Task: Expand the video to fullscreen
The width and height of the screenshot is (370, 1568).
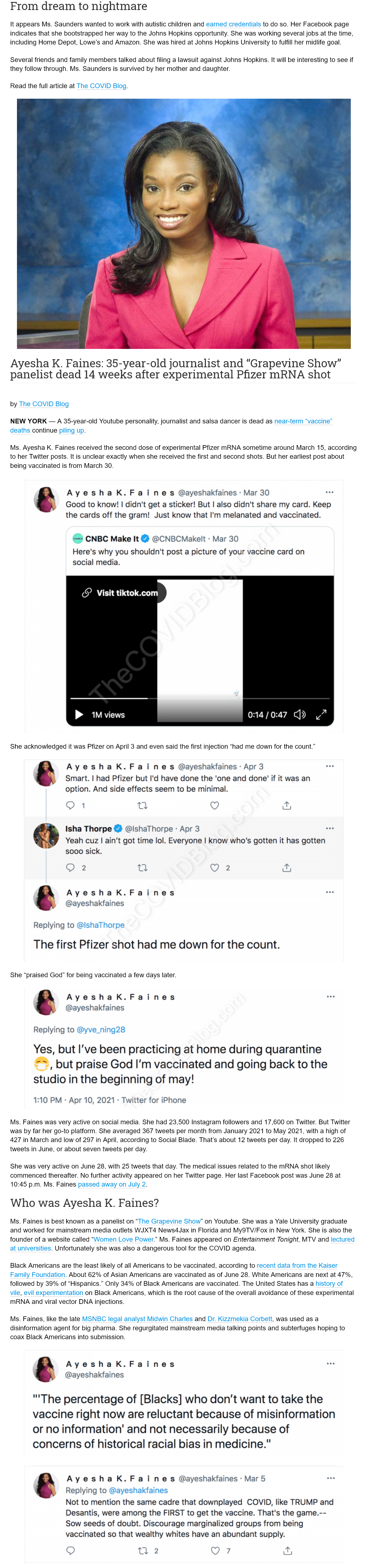Action: point(321,714)
